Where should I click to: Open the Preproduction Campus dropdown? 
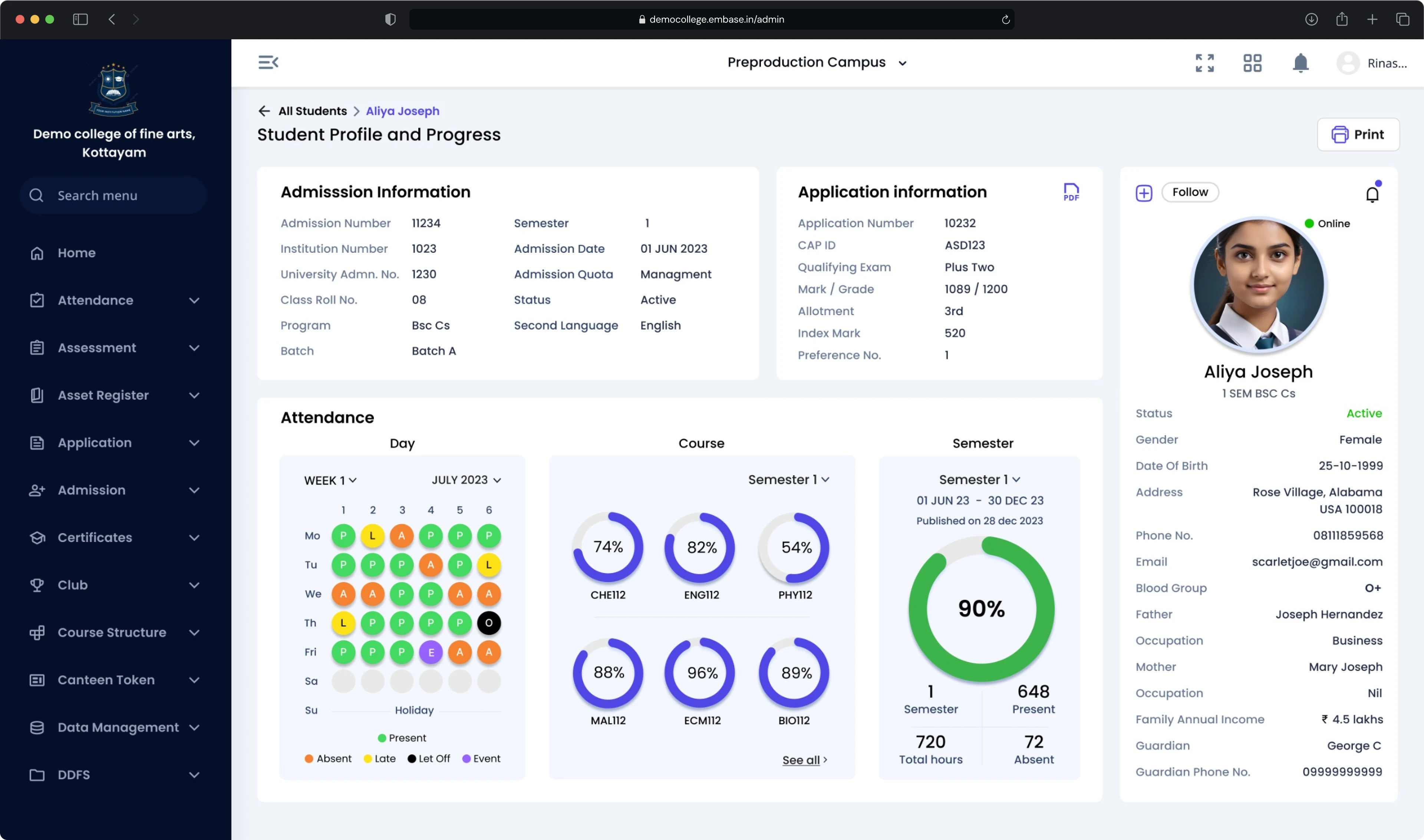coord(817,62)
